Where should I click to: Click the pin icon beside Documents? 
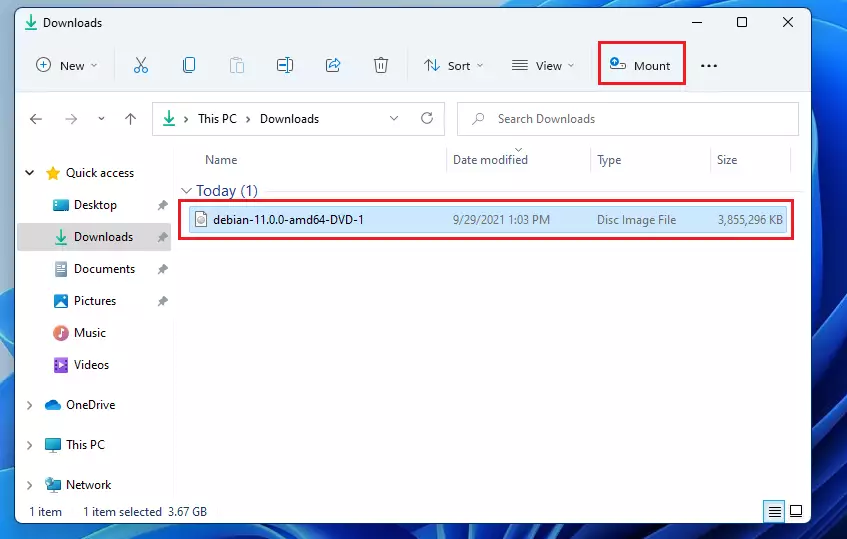pos(162,269)
